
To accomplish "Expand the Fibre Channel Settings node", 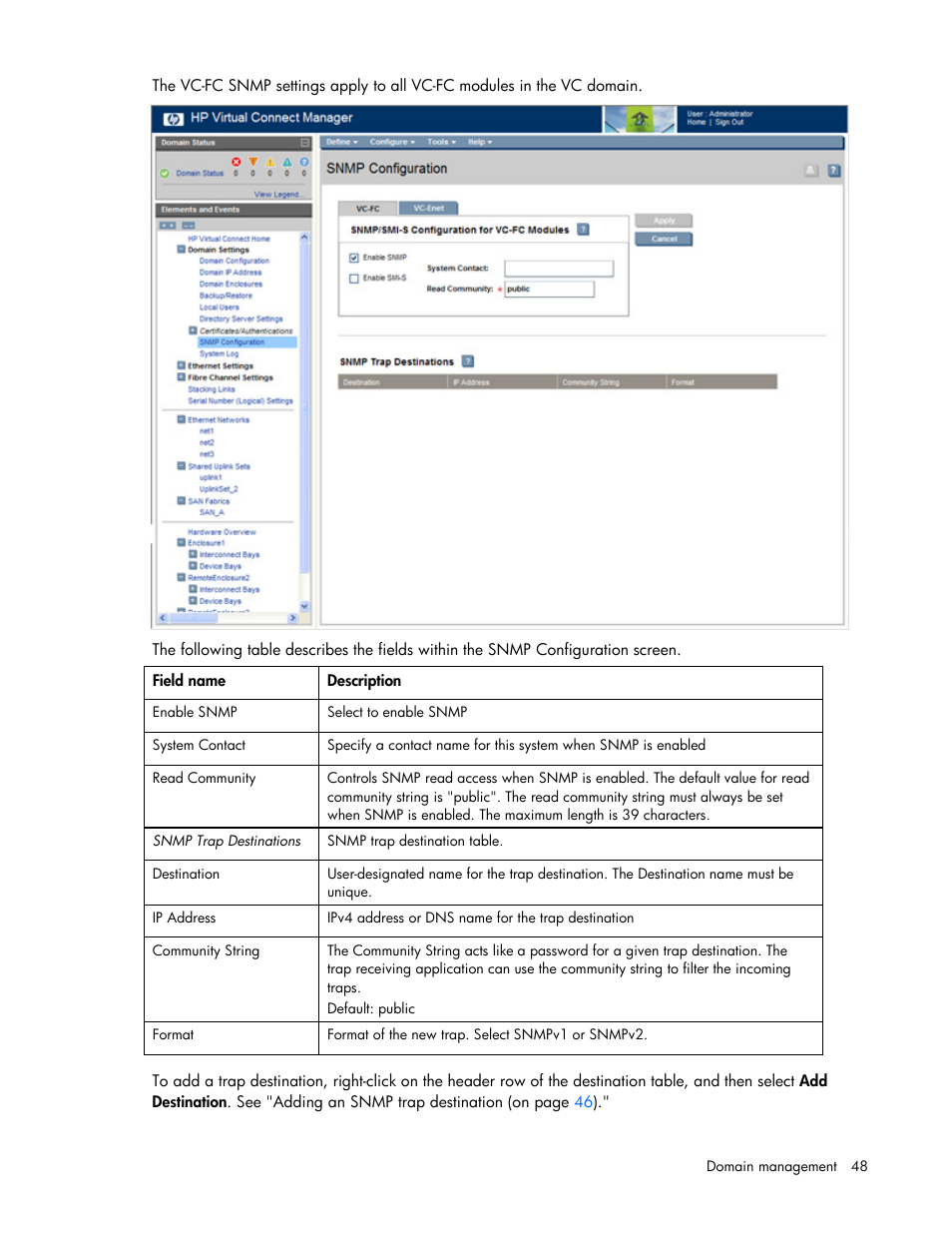I will (182, 377).
